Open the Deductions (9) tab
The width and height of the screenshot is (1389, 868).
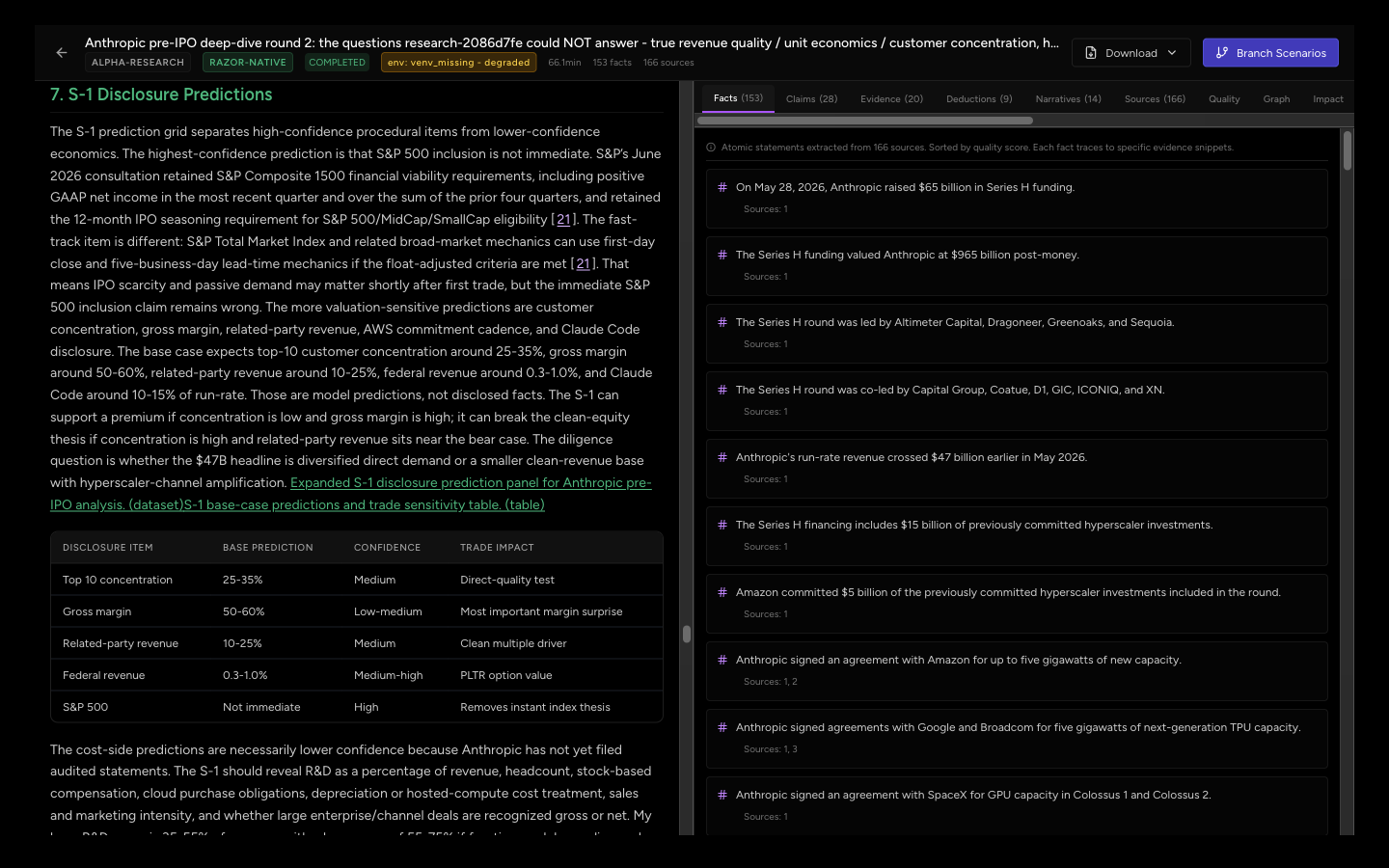coord(979,99)
